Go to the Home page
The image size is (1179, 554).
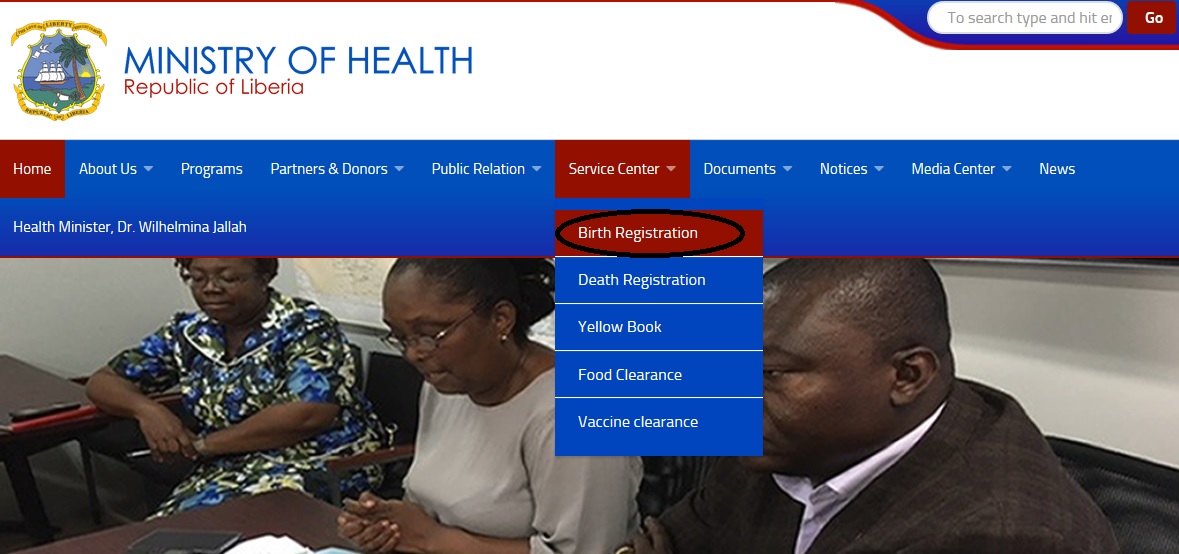click(32, 169)
